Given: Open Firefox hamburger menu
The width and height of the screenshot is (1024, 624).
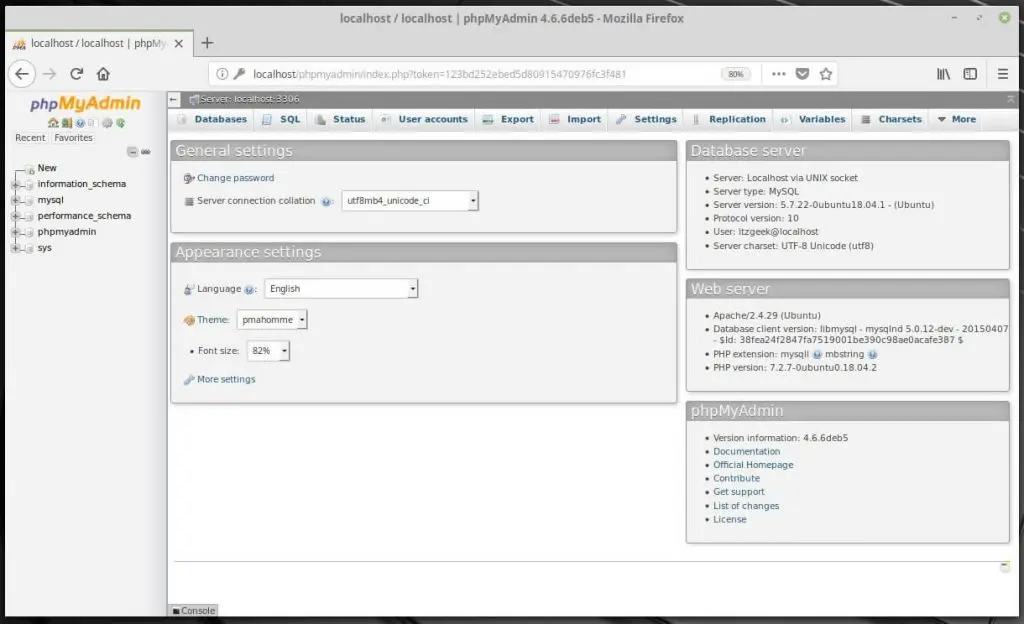Looking at the screenshot, I should pos(1002,74).
